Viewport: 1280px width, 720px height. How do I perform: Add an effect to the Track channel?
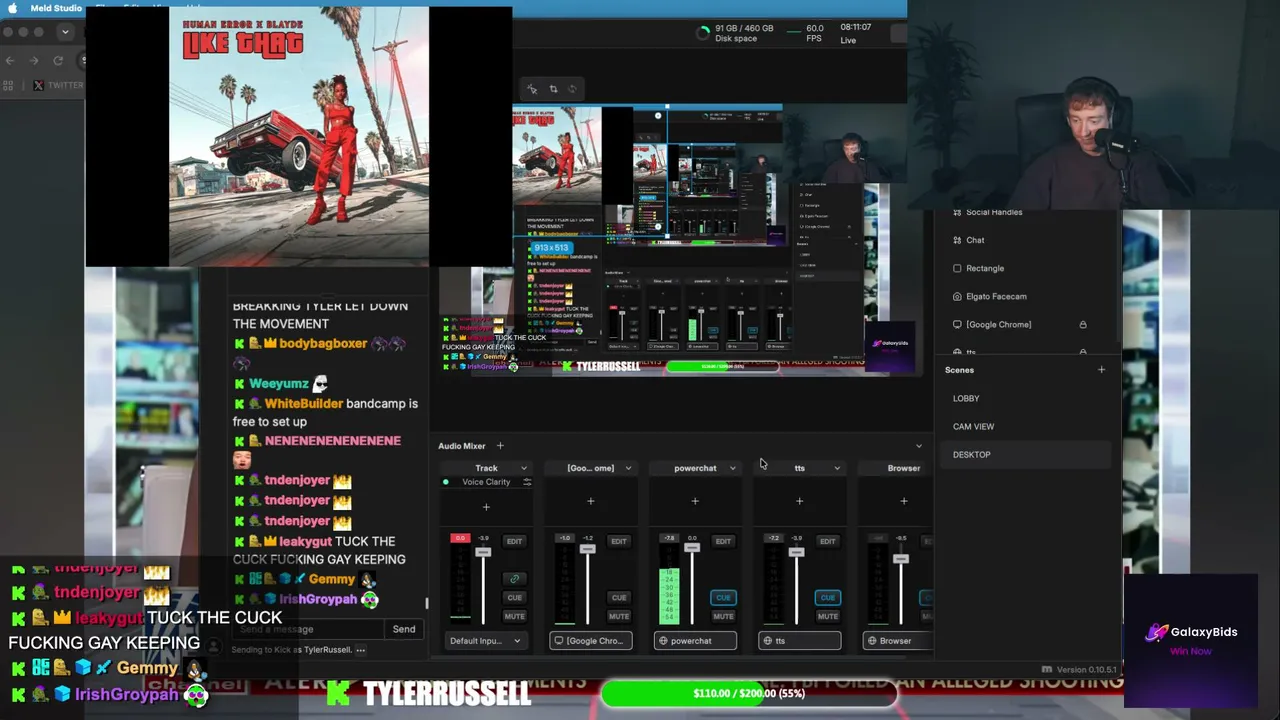click(x=486, y=507)
